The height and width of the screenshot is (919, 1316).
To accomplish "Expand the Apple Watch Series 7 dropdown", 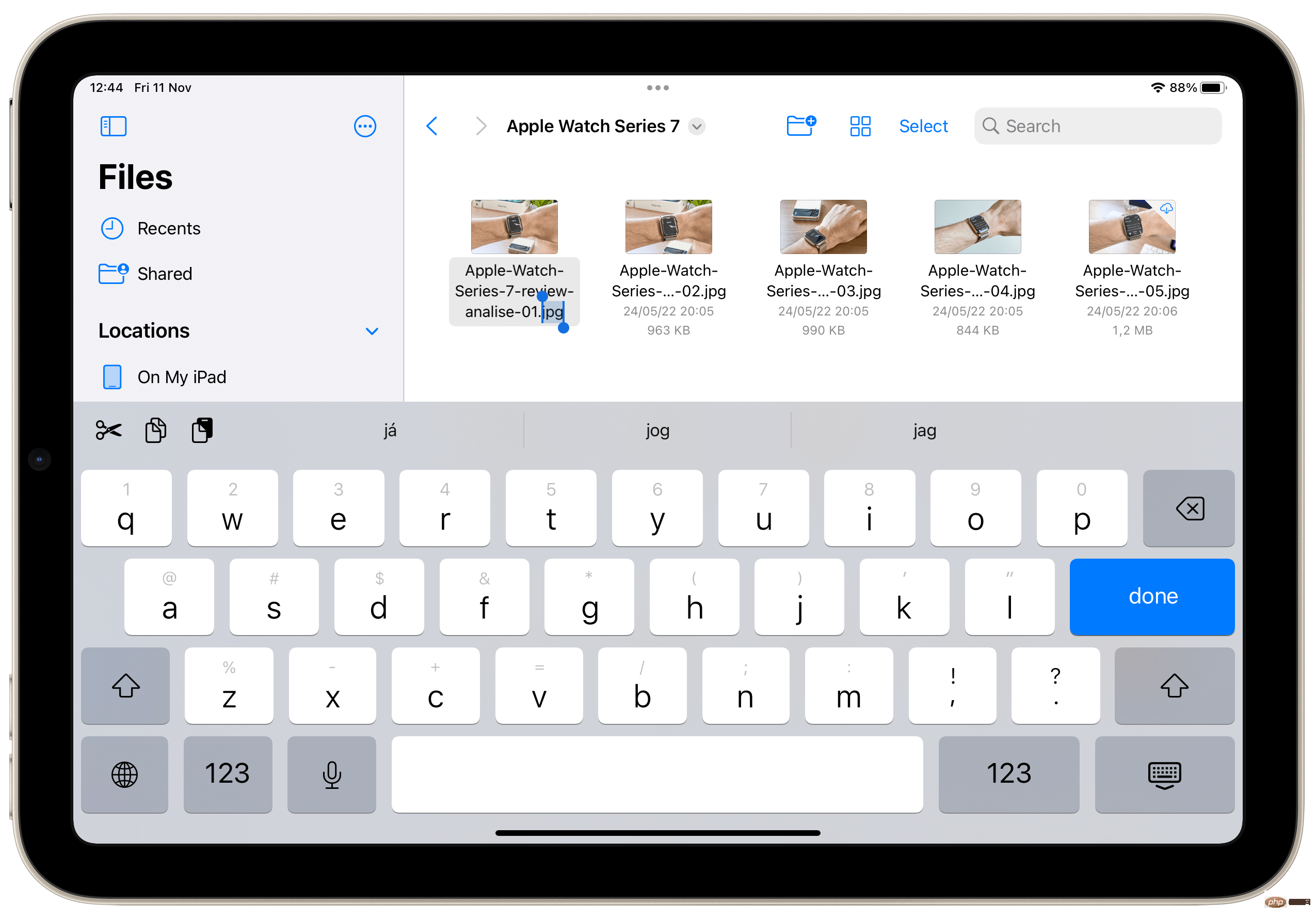I will [x=700, y=125].
